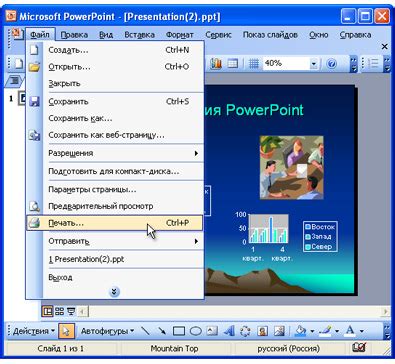This screenshot has width=395, height=364.
Task: Select the clip art meeting picture on slide
Action: (x=292, y=167)
